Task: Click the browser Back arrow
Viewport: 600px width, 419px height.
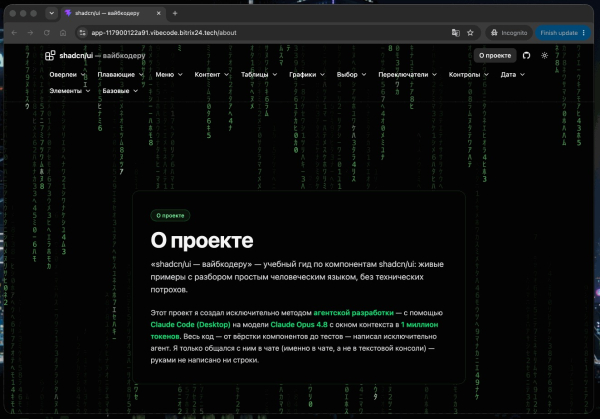Action: click(14, 33)
